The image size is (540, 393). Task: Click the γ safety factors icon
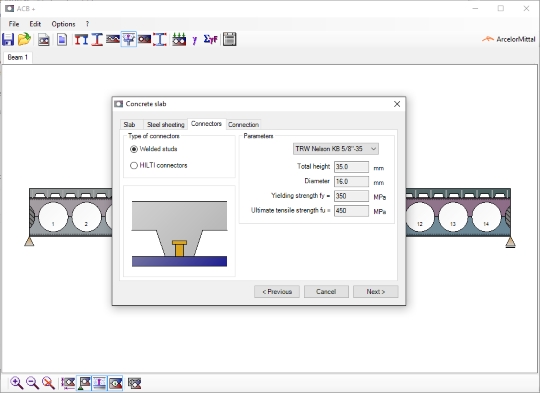coord(195,40)
